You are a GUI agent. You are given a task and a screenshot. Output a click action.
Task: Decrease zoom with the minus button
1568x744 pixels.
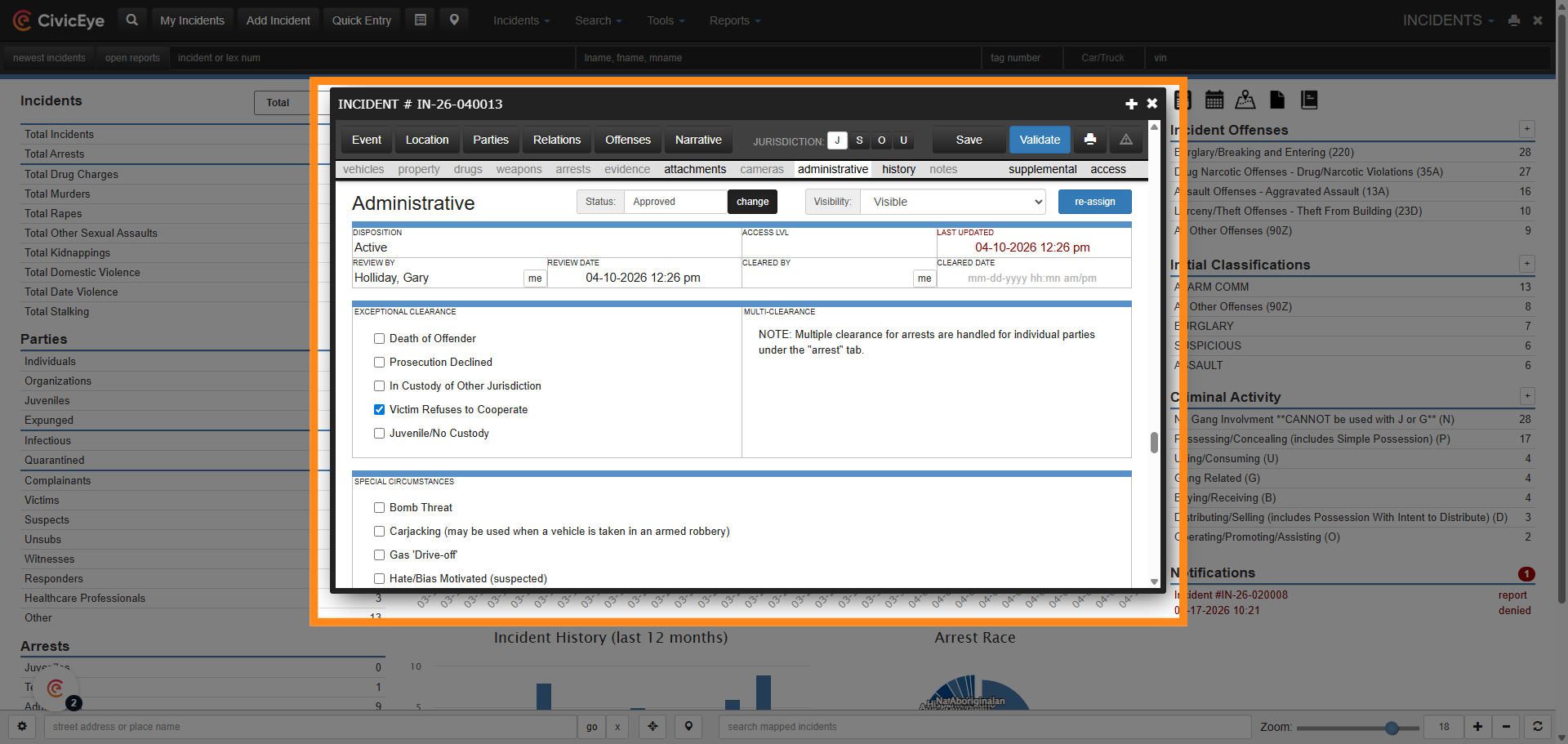click(1507, 726)
